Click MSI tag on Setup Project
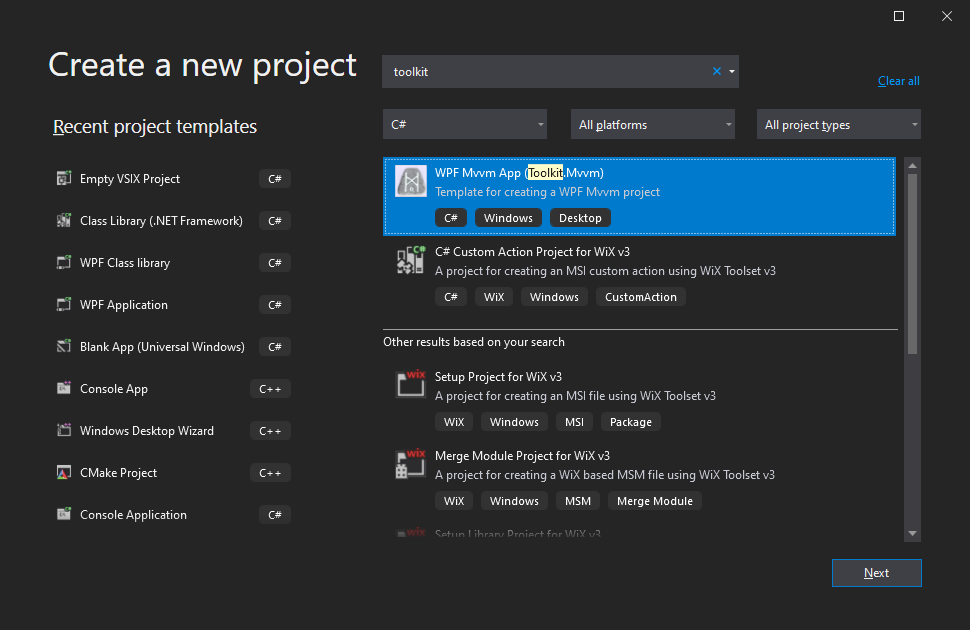Screen dimensions: 970x630 574,422
